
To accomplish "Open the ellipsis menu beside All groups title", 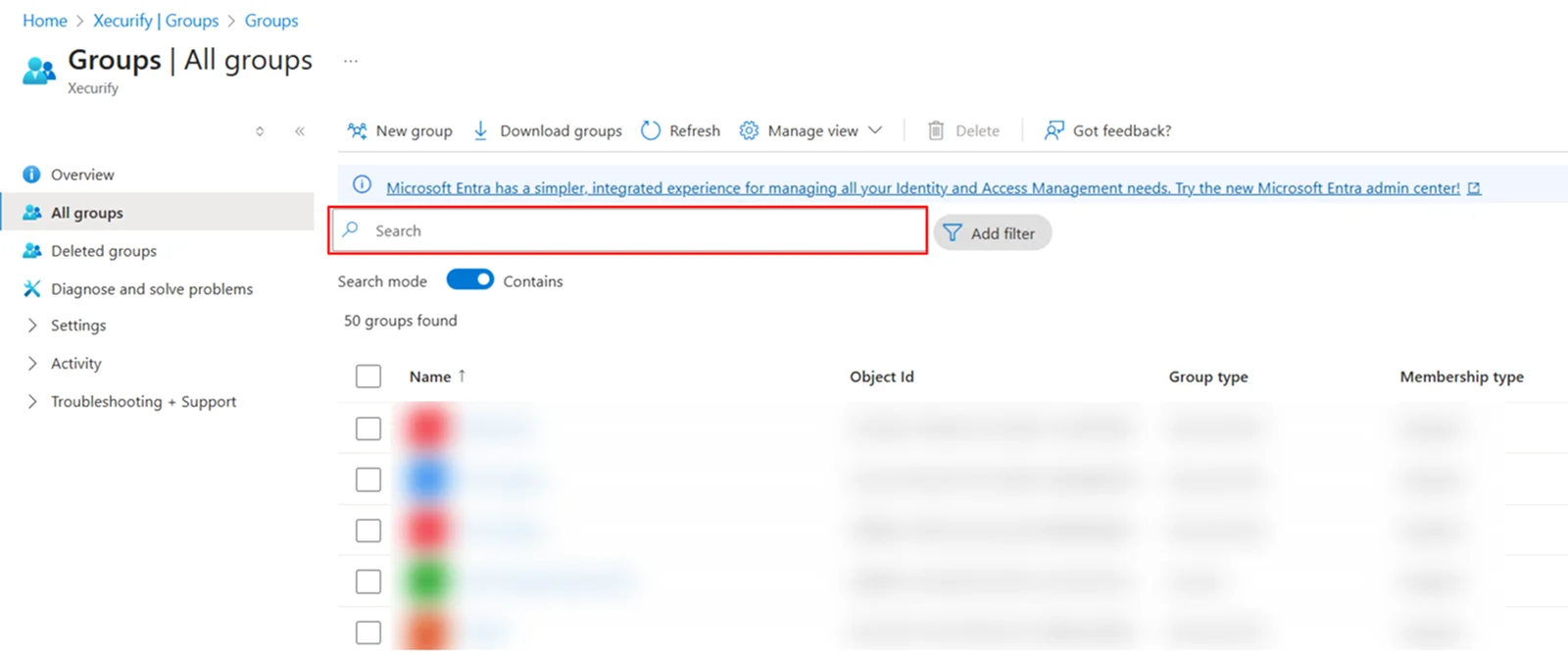I will tap(351, 61).
